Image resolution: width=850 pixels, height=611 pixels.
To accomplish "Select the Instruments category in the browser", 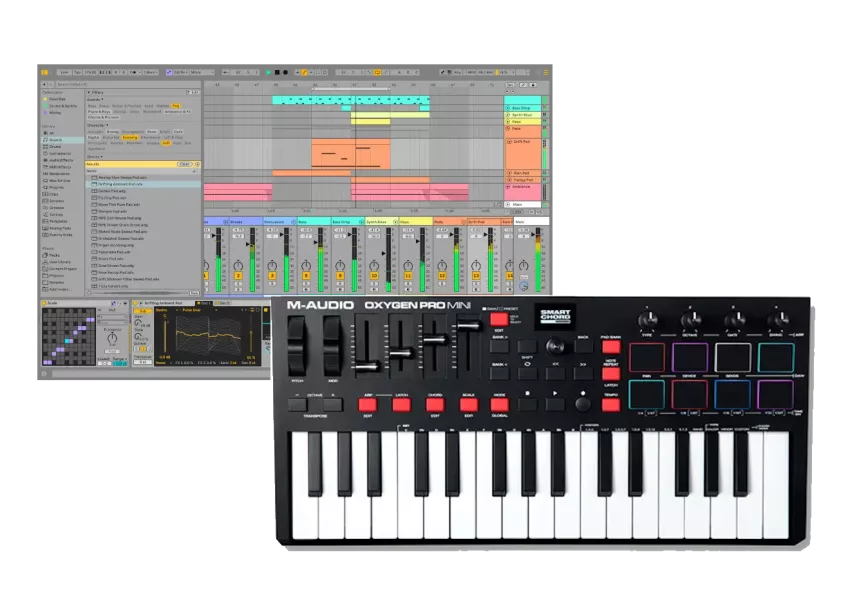I will [61, 153].
